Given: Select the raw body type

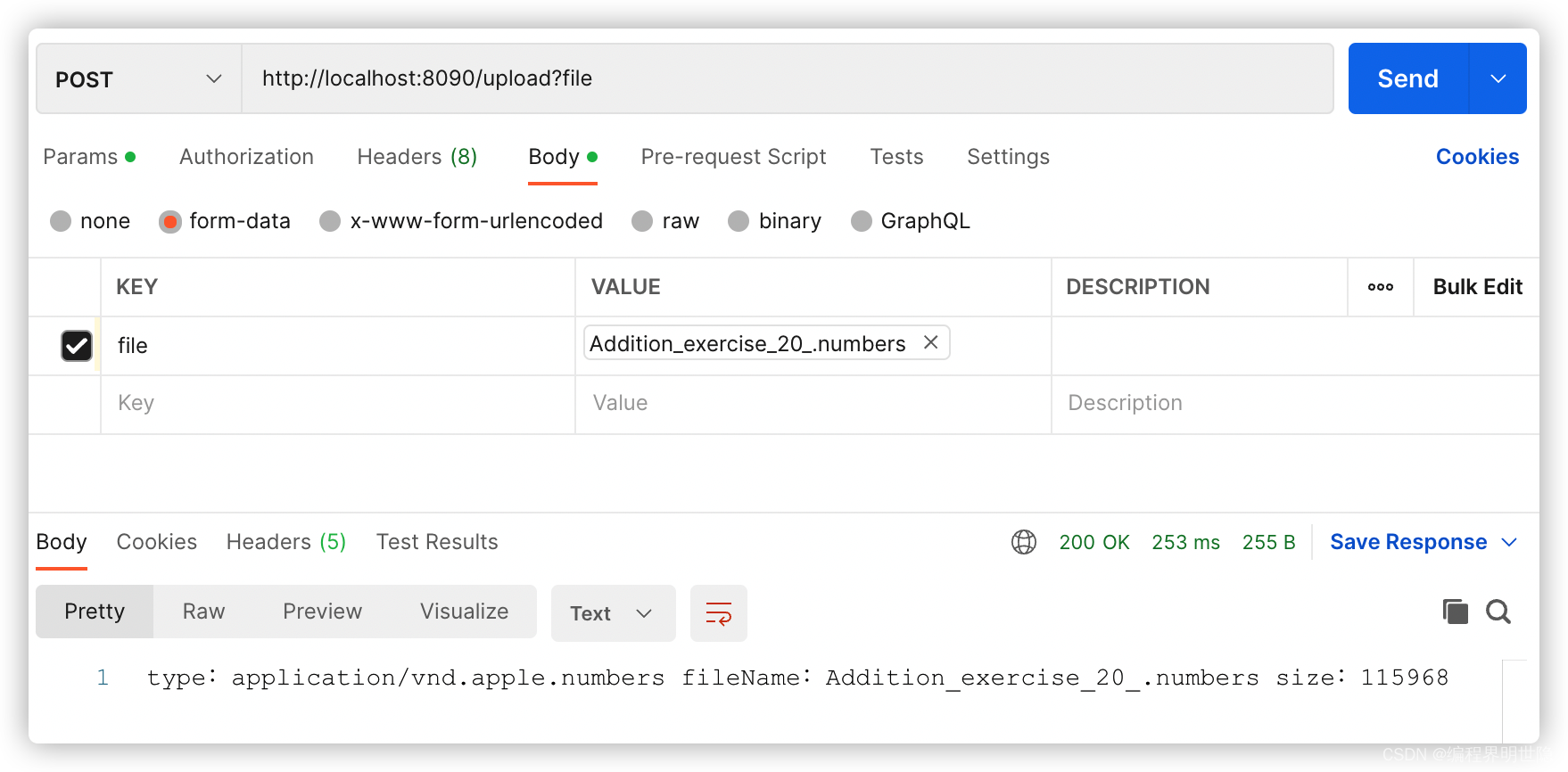Looking at the screenshot, I should point(642,221).
